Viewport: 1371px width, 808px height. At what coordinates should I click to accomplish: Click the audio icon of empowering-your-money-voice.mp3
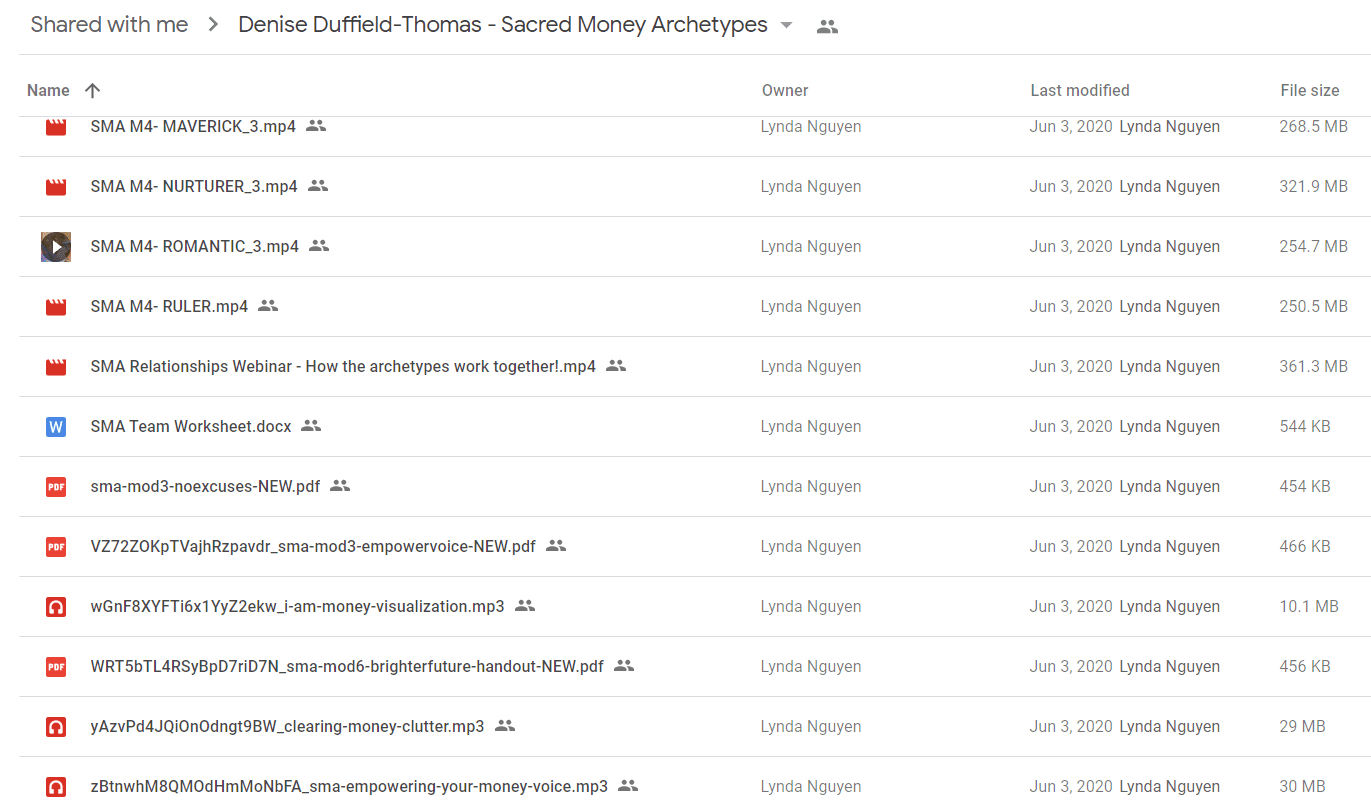click(x=56, y=787)
